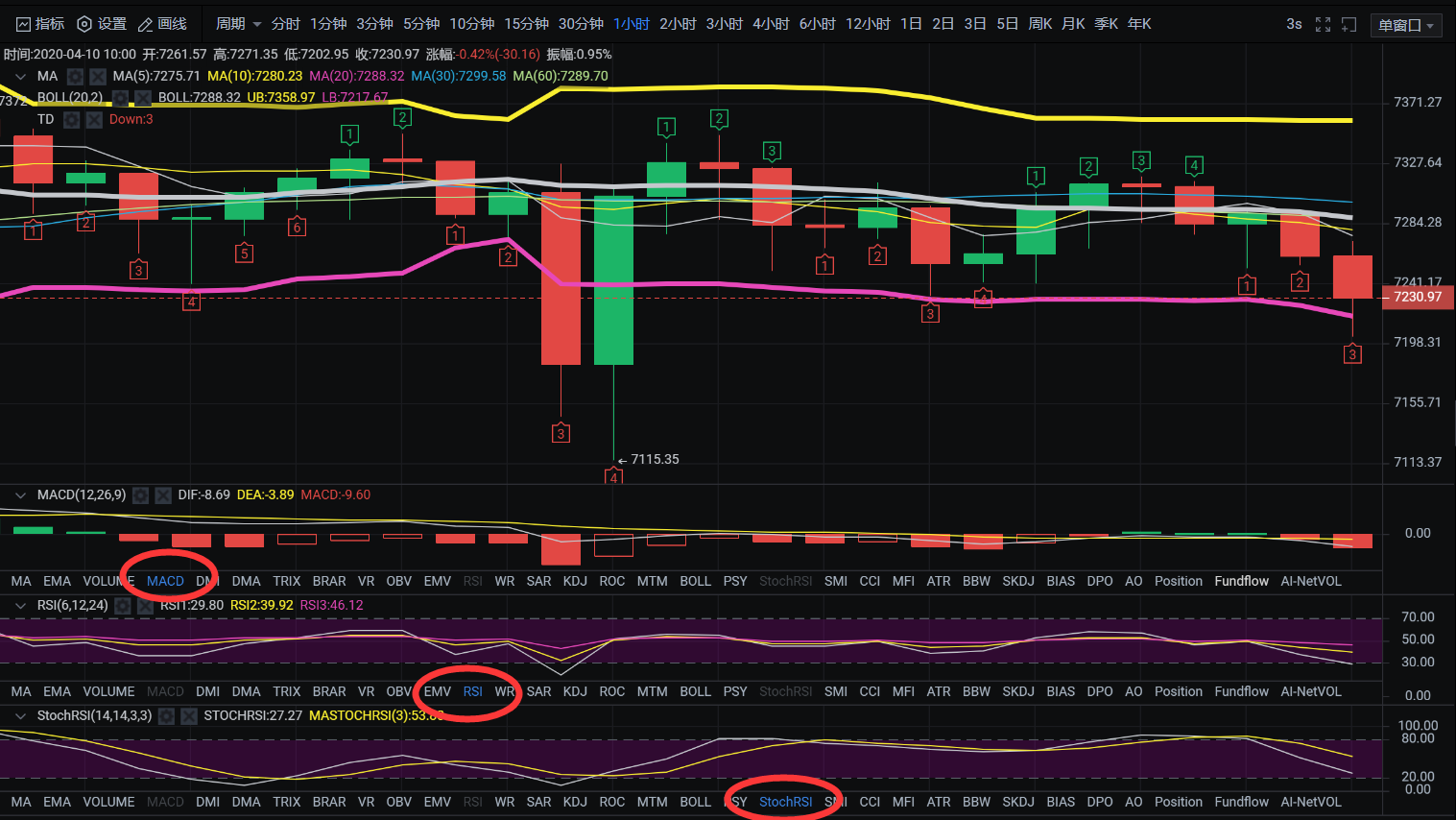This screenshot has width=1456, height=820.
Task: Collapse the MACD panel chevron
Action: point(20,495)
